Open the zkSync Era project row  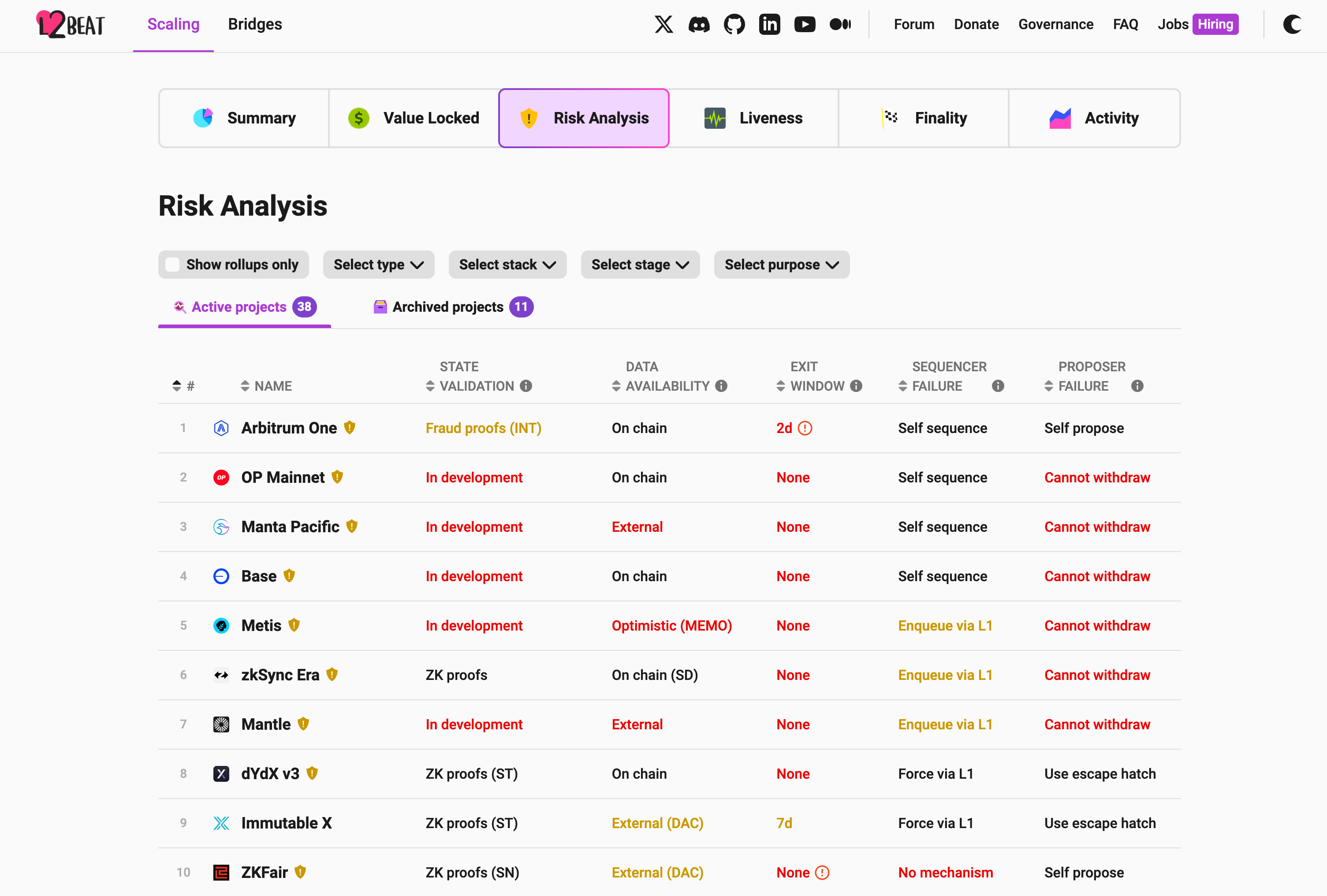pyautogui.click(x=669, y=675)
